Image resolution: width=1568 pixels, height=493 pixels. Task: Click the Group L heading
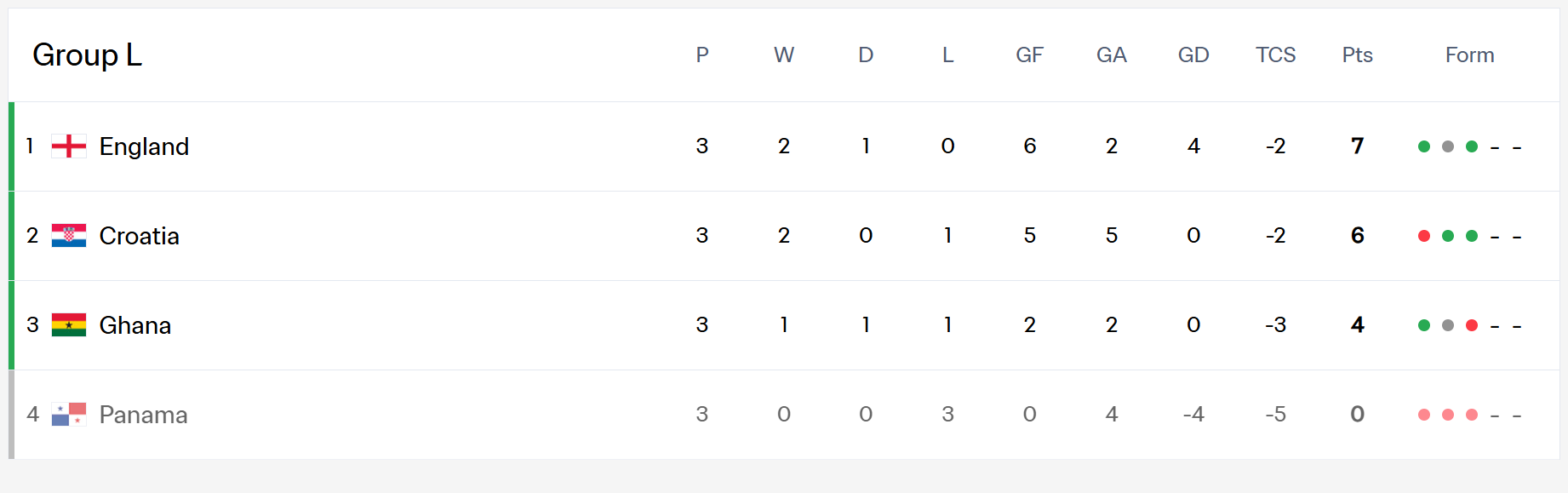87,55
